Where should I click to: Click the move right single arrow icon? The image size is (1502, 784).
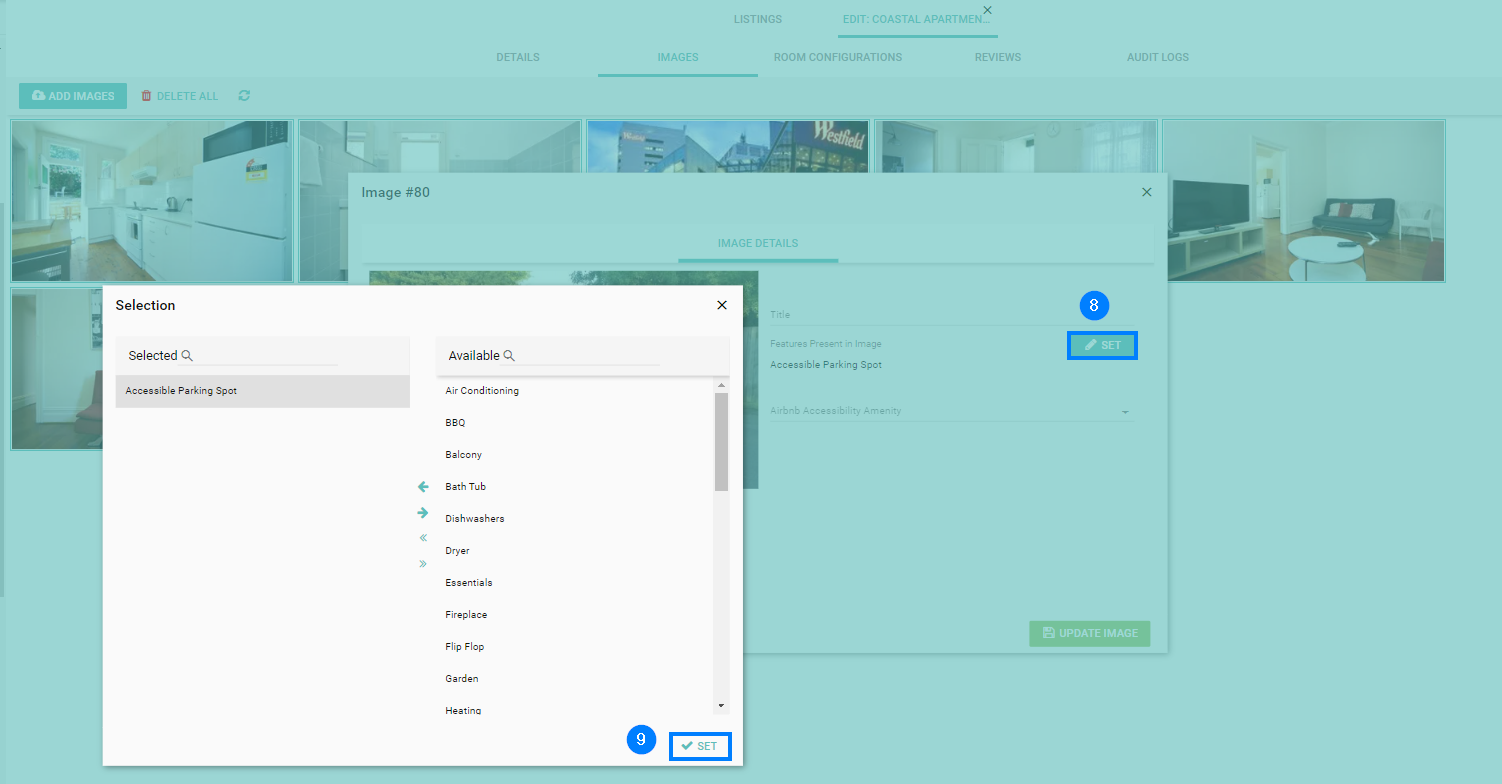423,513
